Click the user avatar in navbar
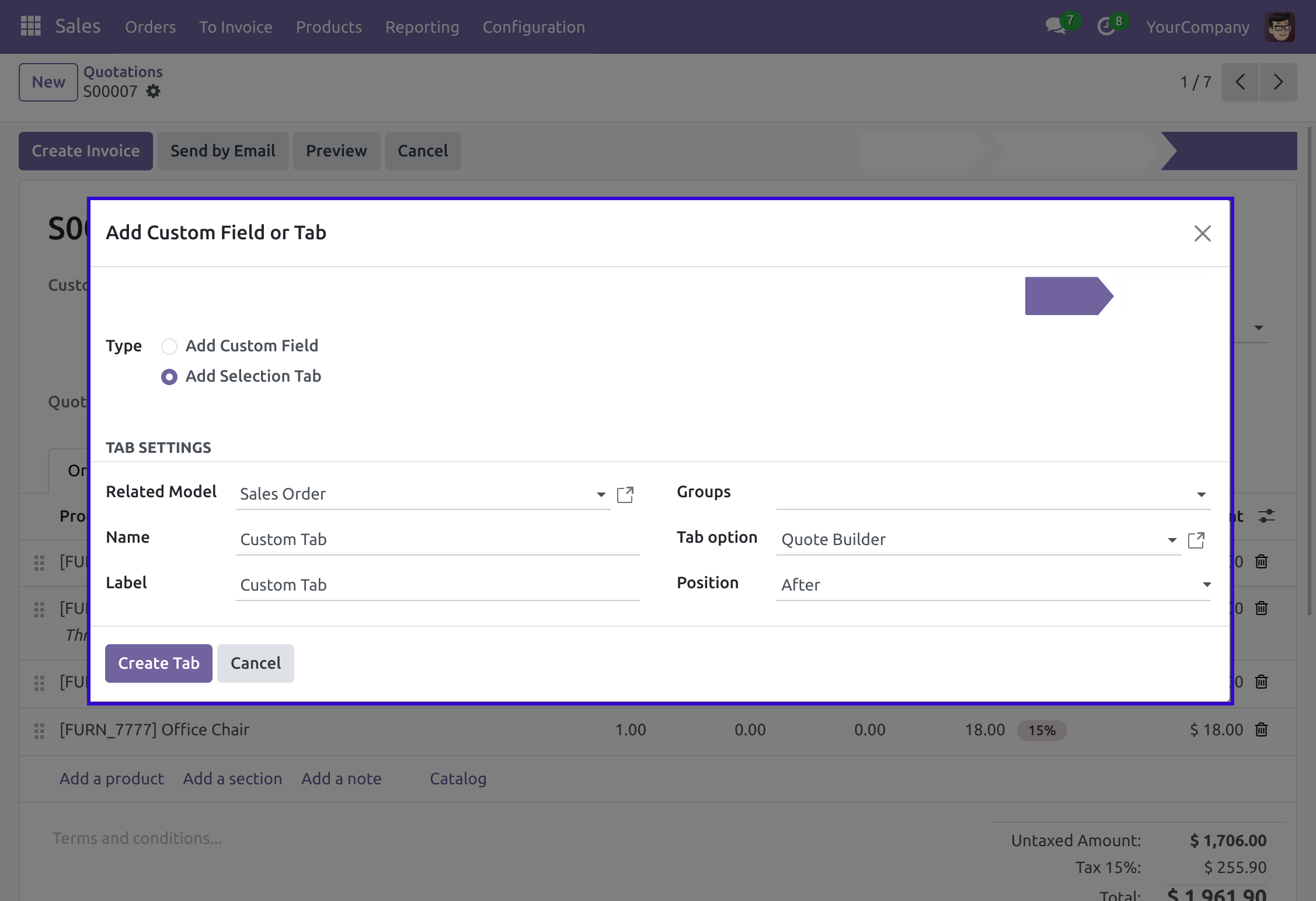The height and width of the screenshot is (901, 1316). [1280, 27]
